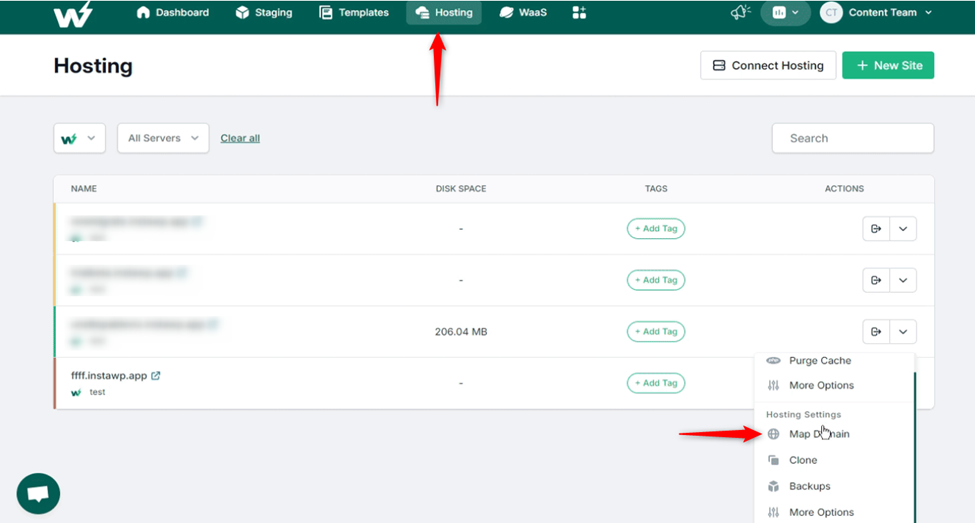The image size is (975, 523).
Task: Open the live chat bubble
Action: (x=39, y=494)
